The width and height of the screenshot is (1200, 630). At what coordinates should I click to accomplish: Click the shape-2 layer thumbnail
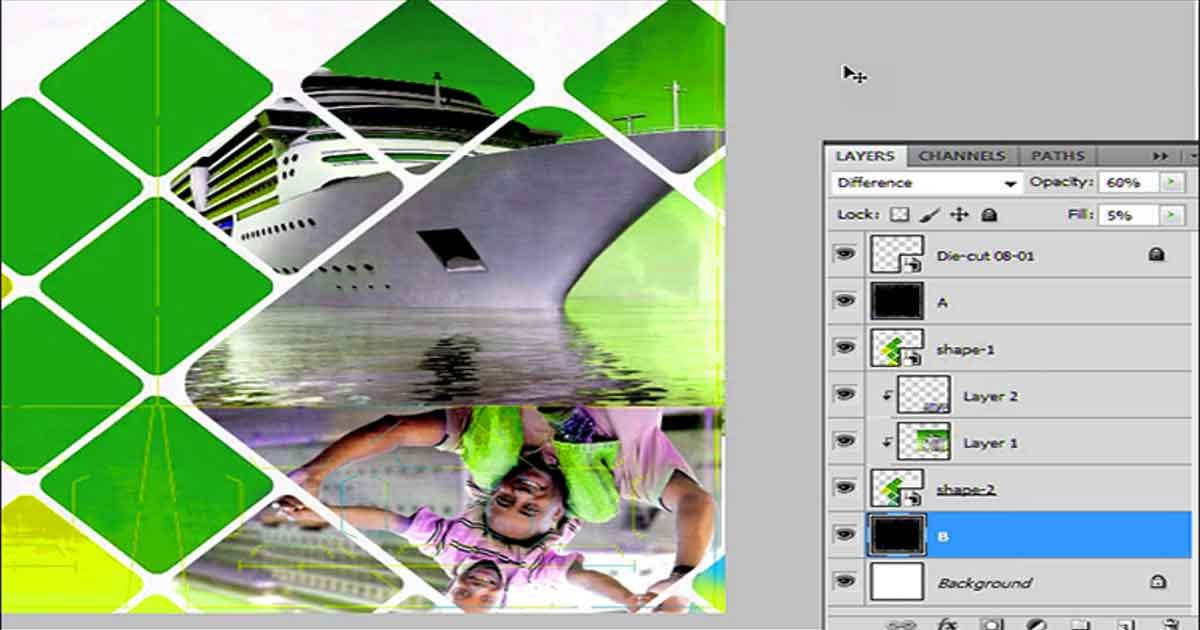(x=896, y=488)
